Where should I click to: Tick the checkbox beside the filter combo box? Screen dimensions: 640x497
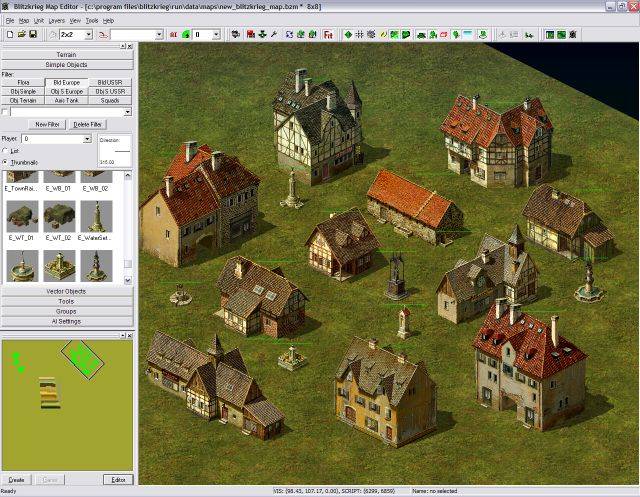(x=5, y=111)
